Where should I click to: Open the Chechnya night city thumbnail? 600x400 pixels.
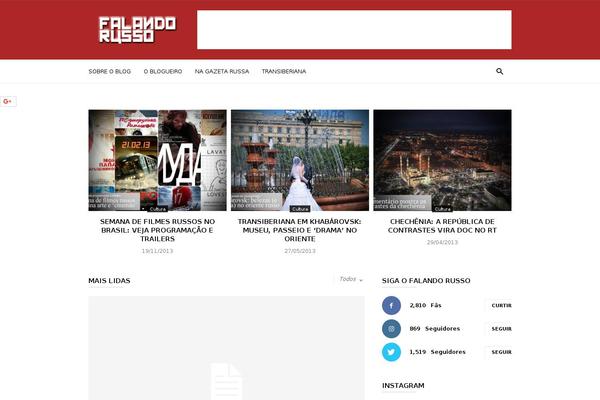click(x=442, y=160)
